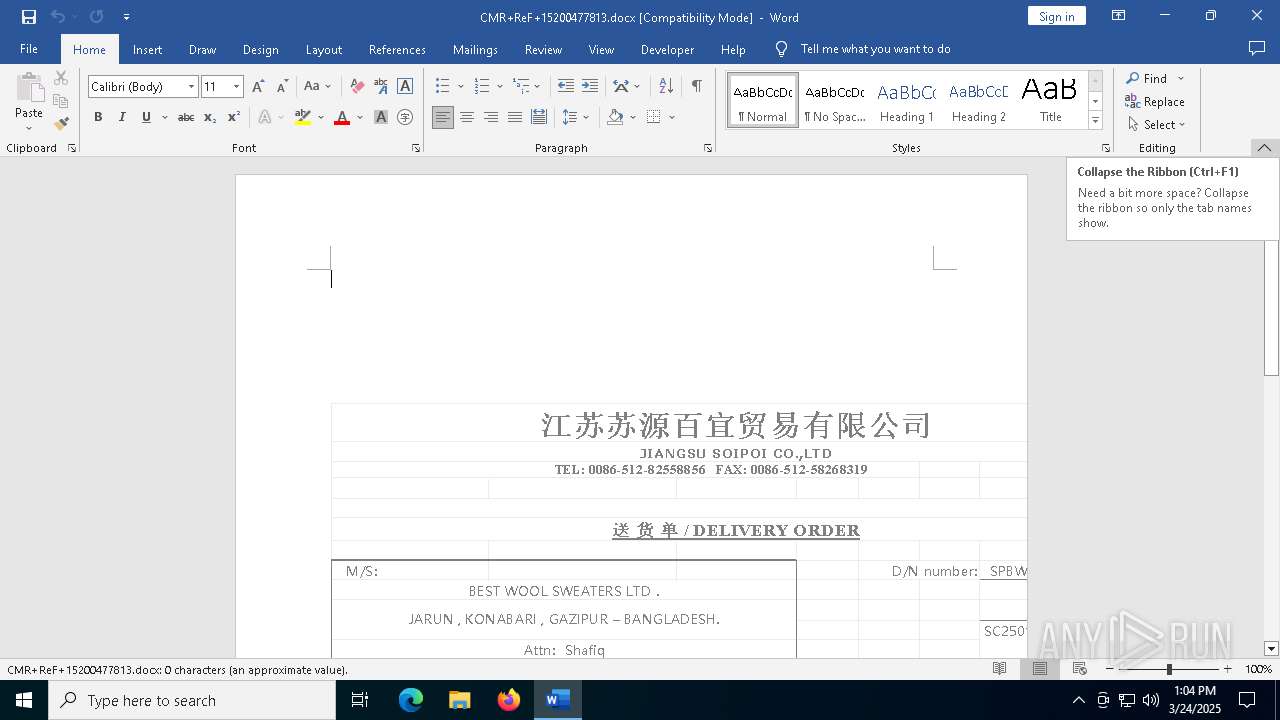Viewport: 1280px width, 720px height.
Task: Open the File tab
Action: [29, 49]
